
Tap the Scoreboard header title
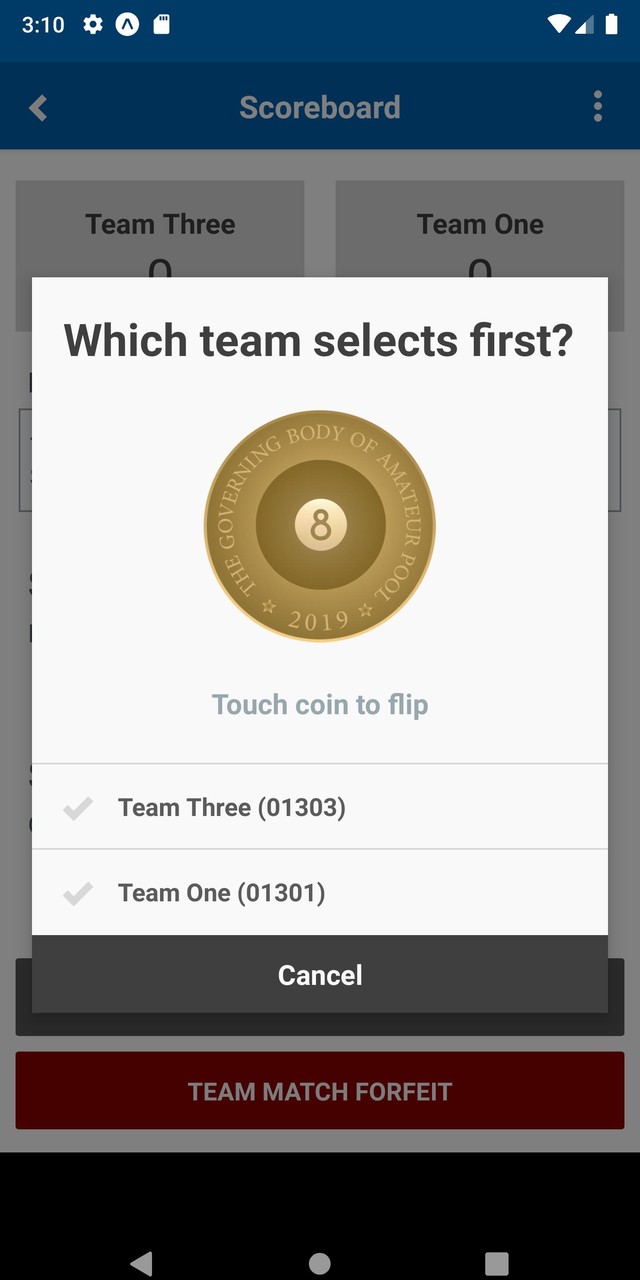point(320,107)
